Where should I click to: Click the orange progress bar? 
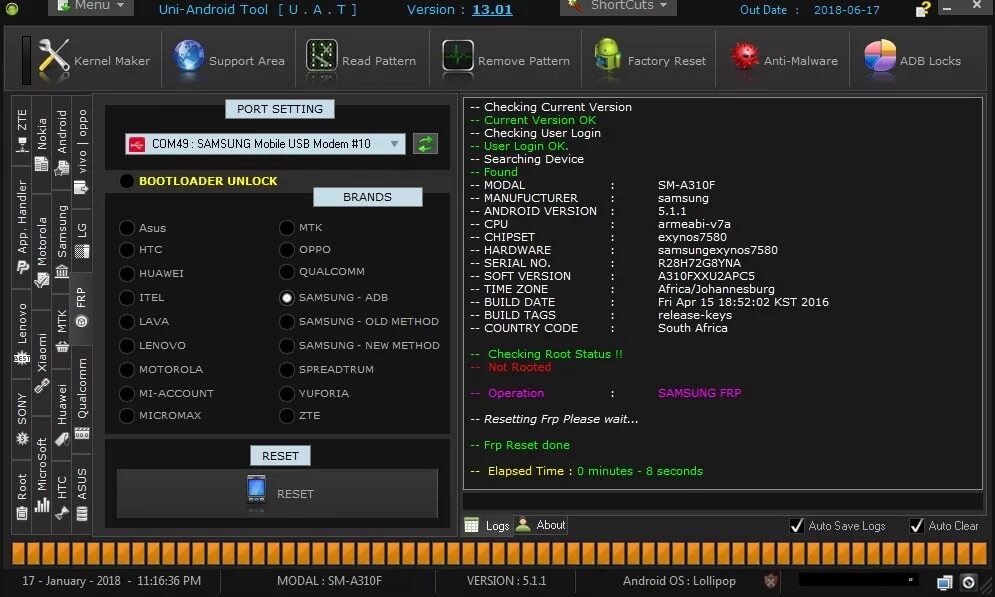coord(497,553)
